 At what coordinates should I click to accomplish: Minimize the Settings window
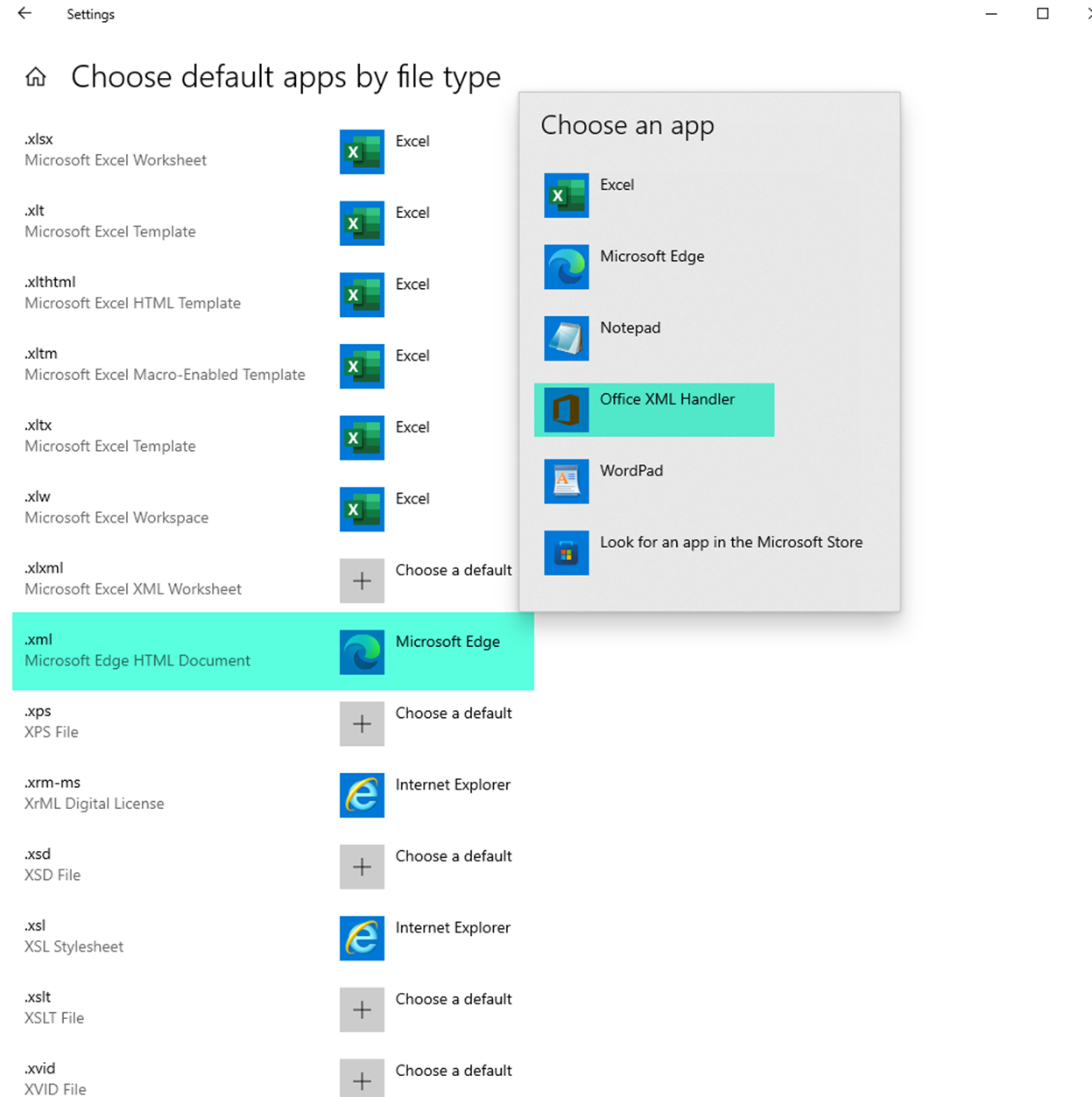tap(991, 14)
